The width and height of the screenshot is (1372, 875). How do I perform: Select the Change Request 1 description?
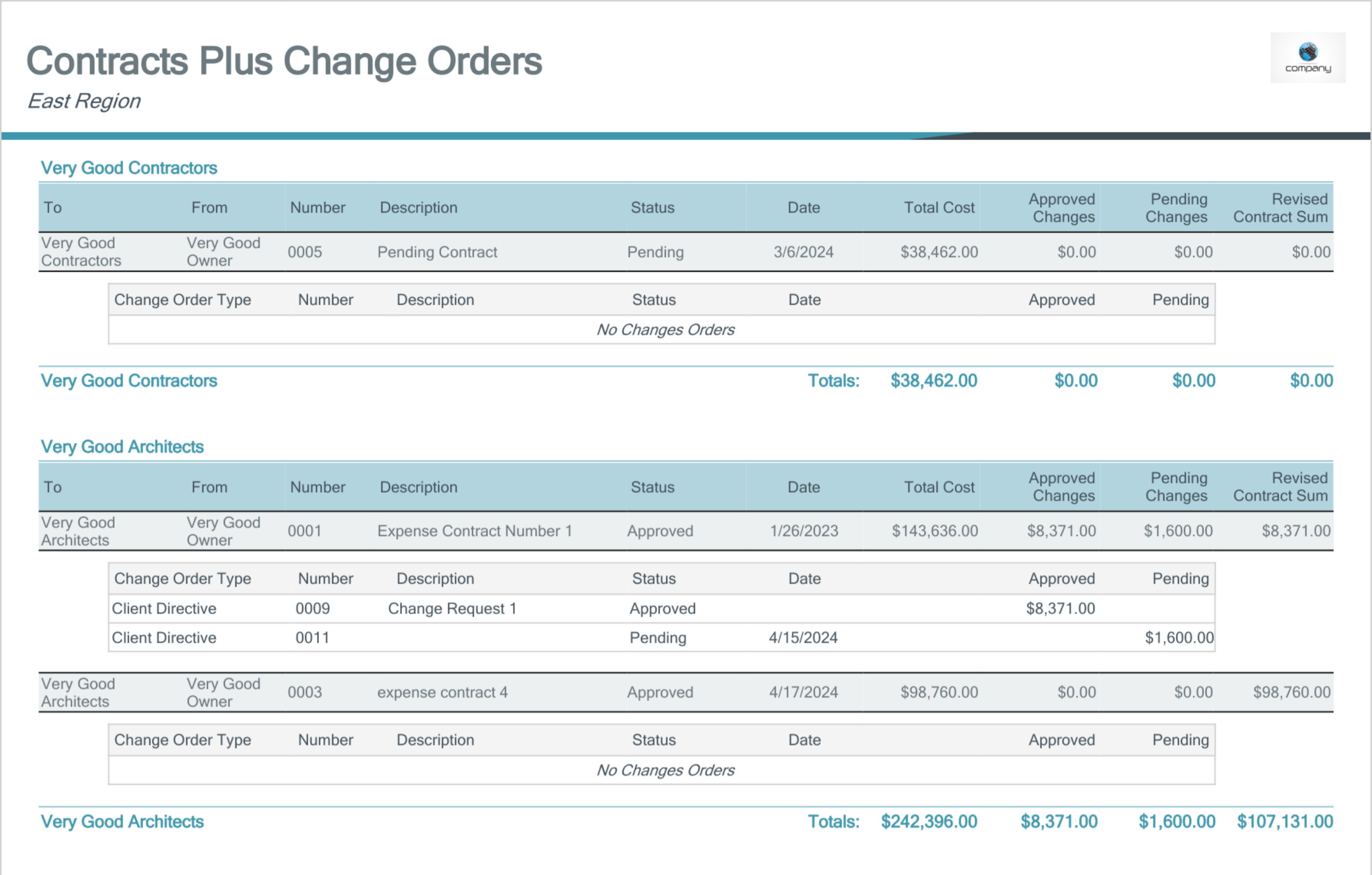point(452,608)
